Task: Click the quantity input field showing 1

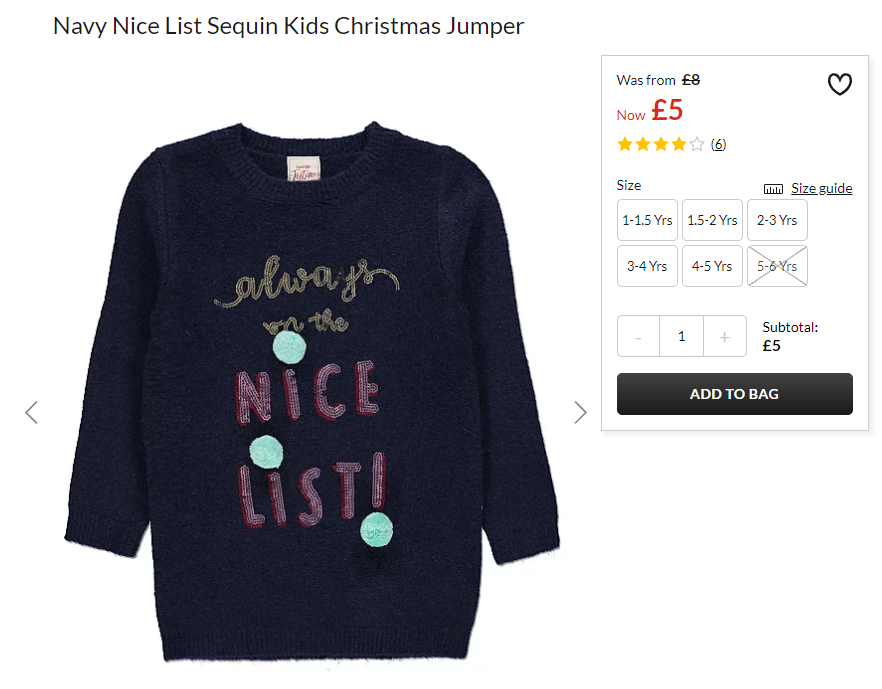Action: [x=682, y=336]
